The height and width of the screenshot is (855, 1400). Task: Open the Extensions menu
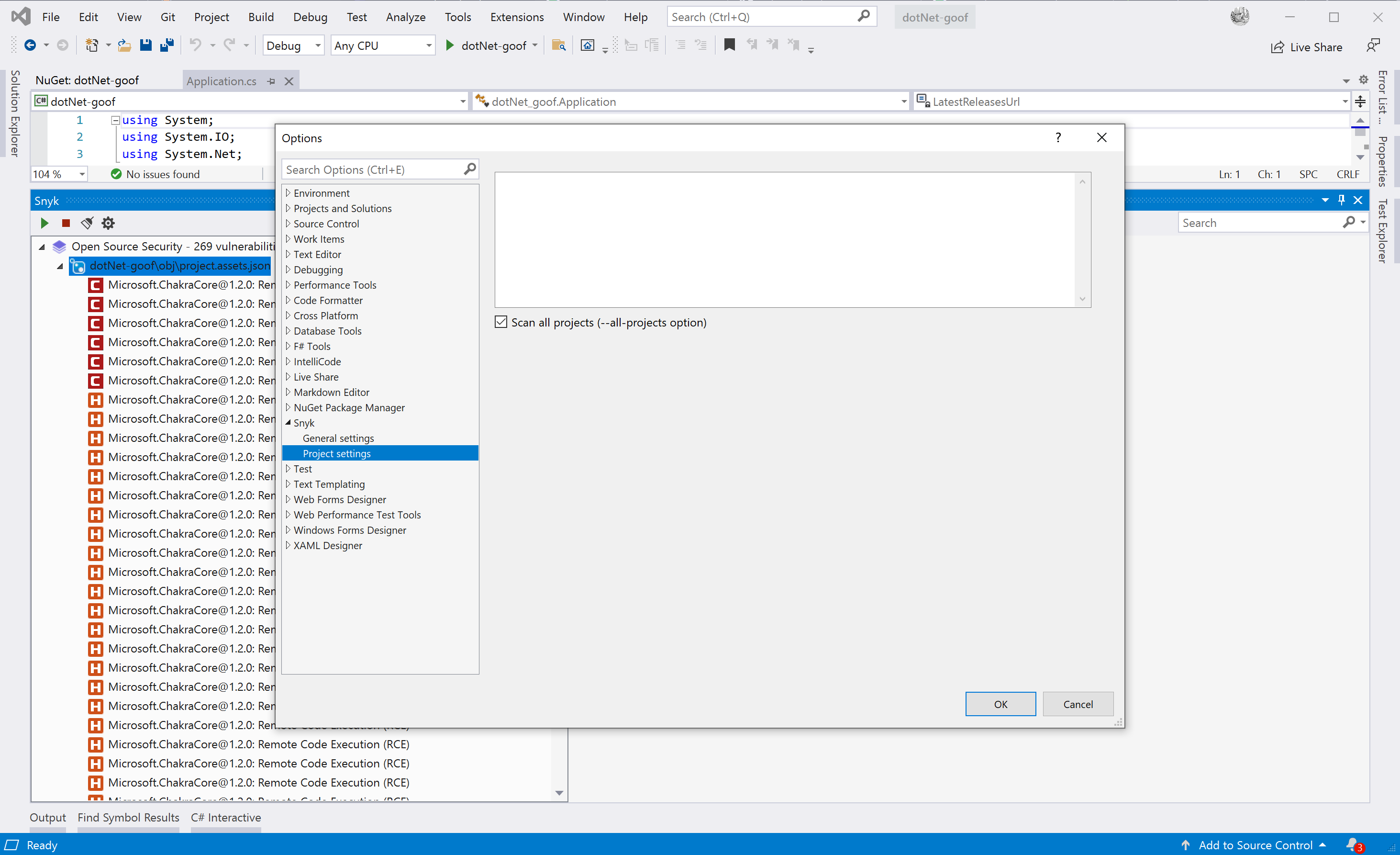tap(516, 17)
